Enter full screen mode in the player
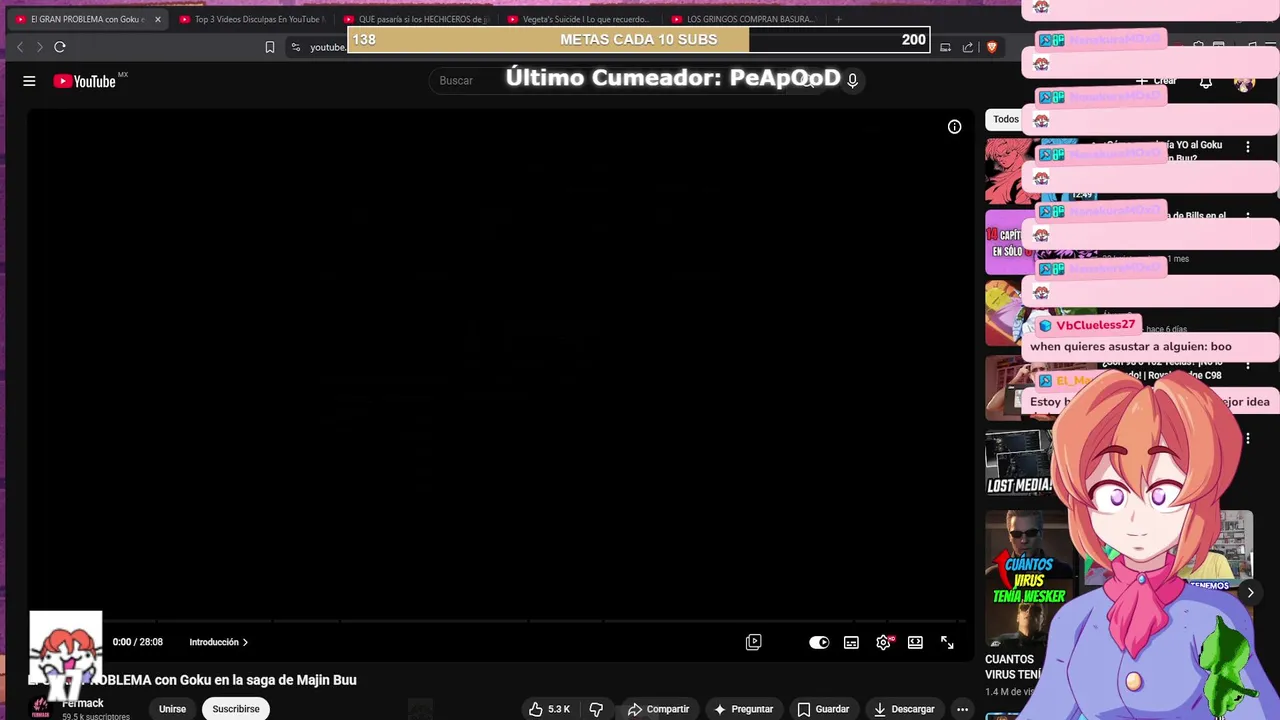The image size is (1280, 720). 947,642
